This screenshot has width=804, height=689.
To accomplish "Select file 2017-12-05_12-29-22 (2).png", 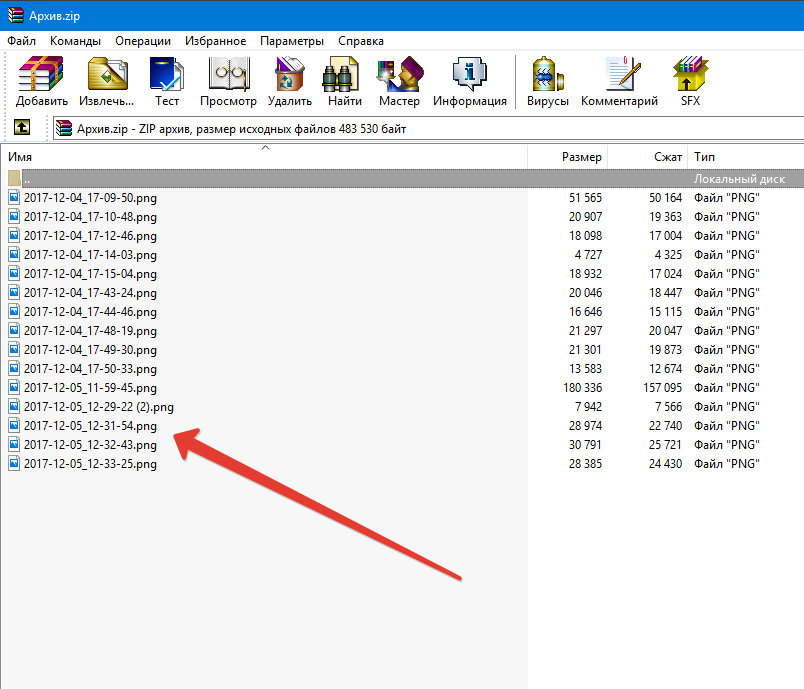I will [99, 407].
